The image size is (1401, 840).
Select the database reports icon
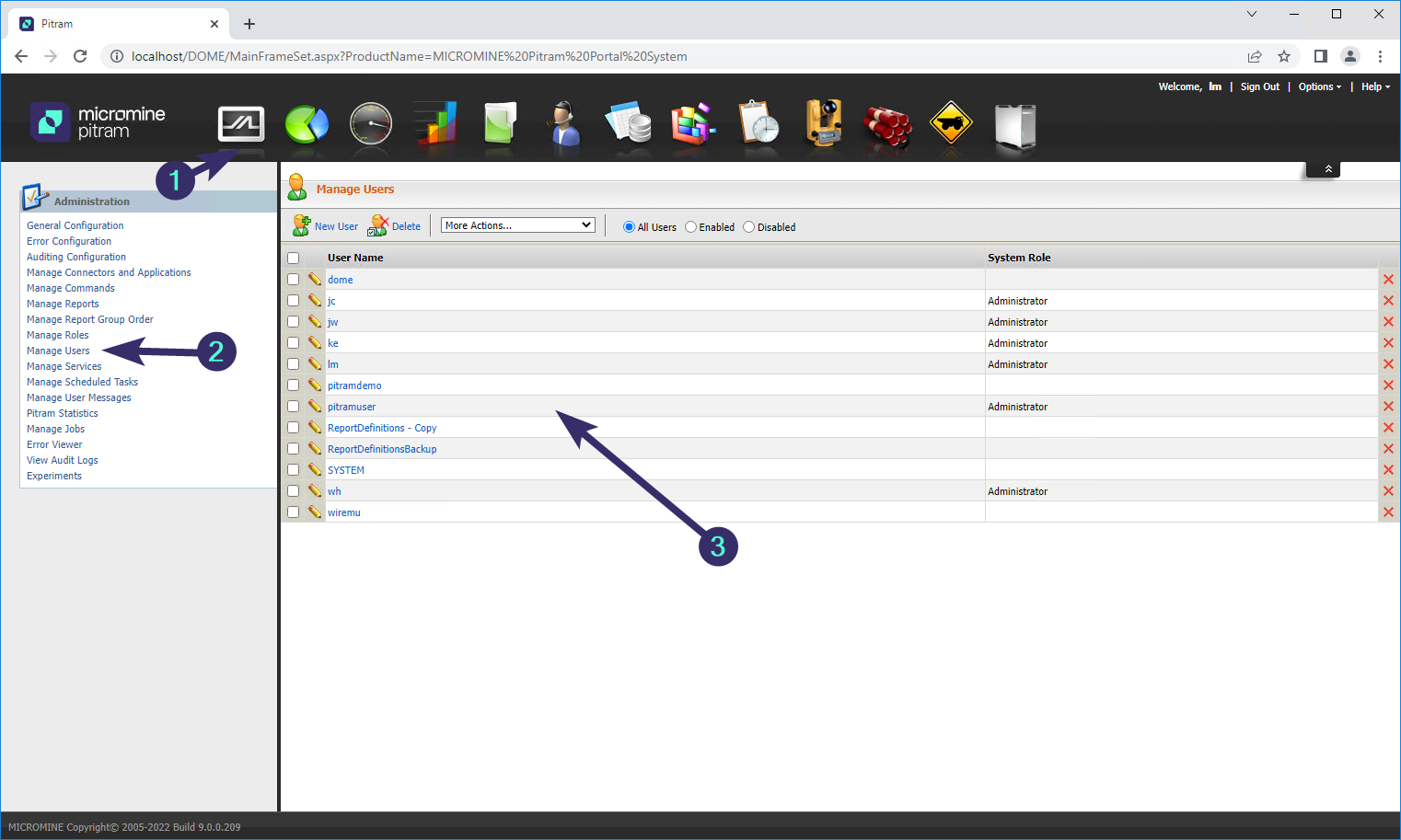[x=629, y=124]
